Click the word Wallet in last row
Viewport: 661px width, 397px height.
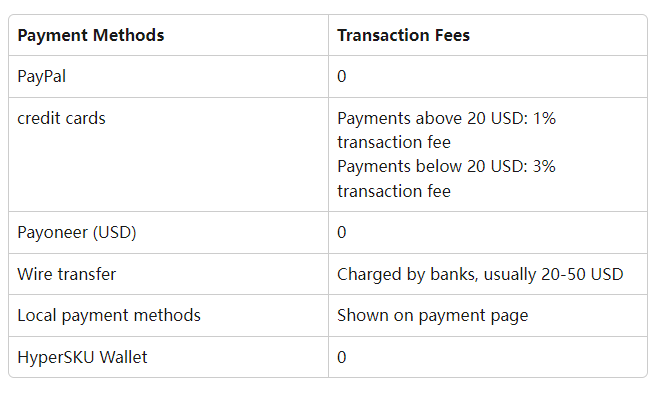point(123,357)
